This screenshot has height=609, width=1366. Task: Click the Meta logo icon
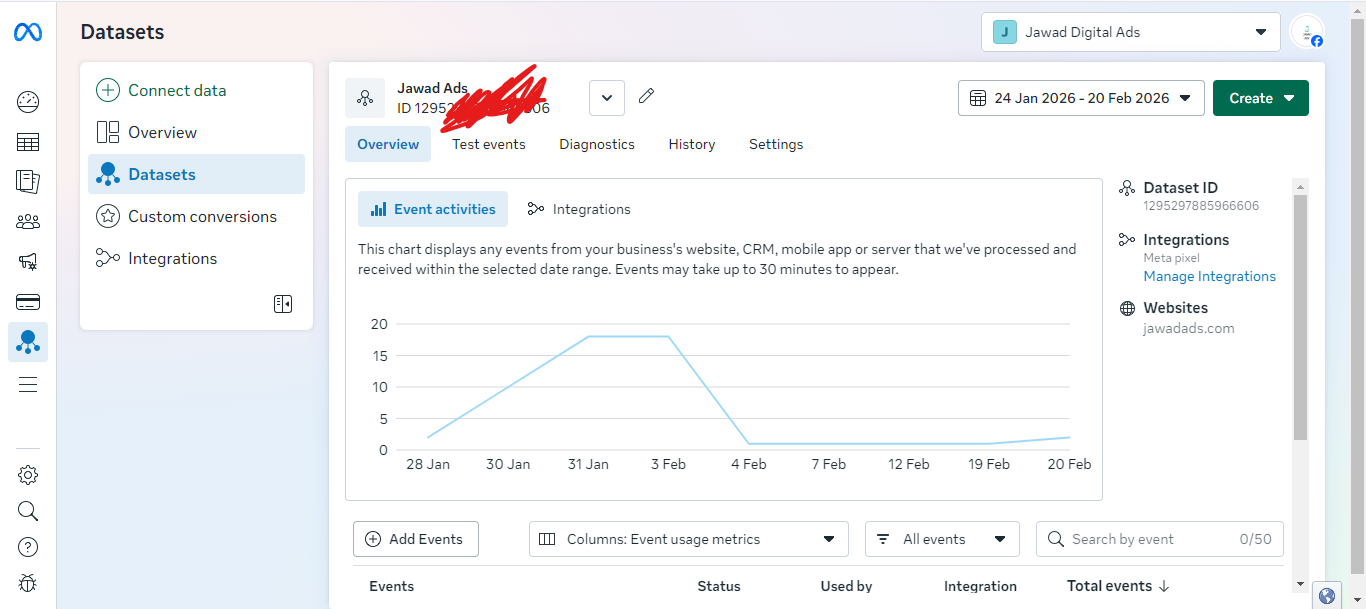28,33
